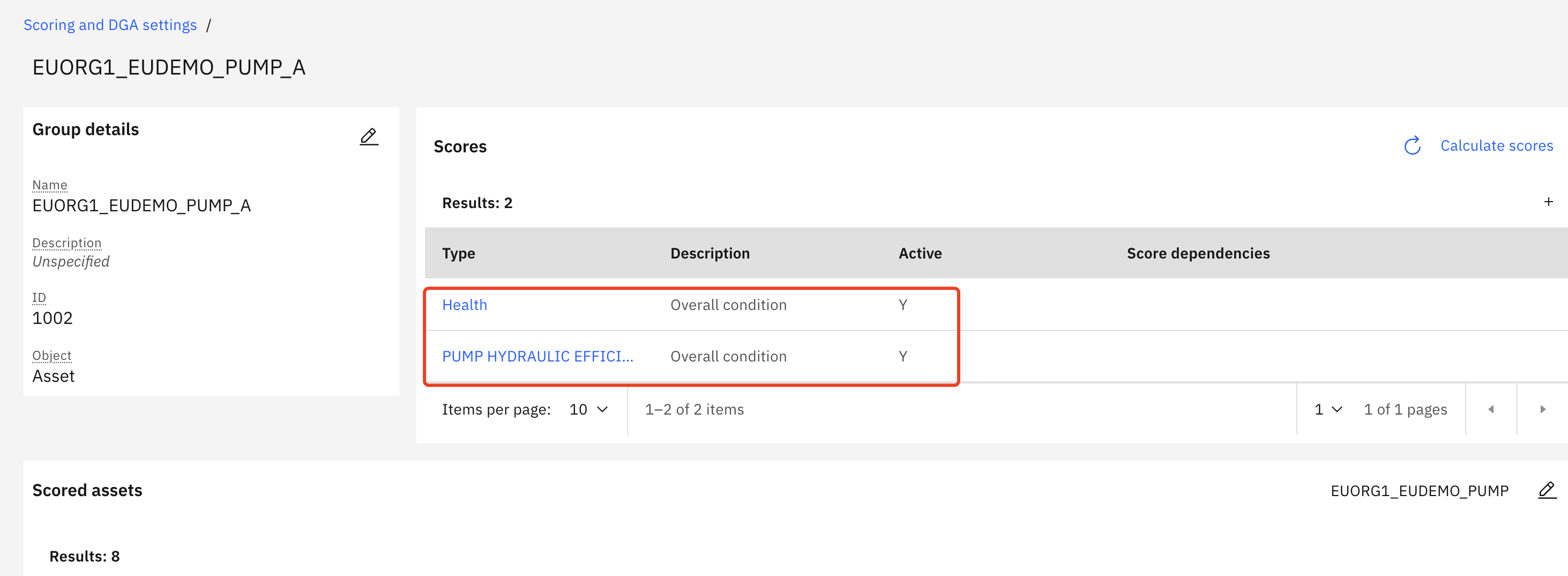Viewport: 1568px width, 576px height.
Task: Sort by Description column header
Action: (710, 253)
